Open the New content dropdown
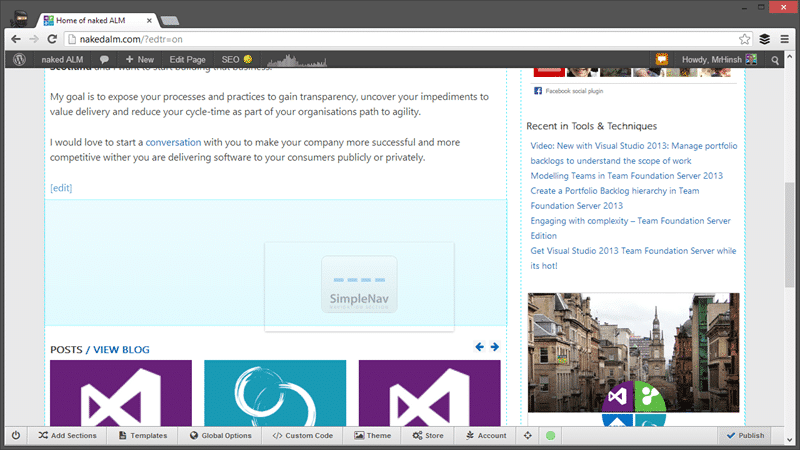The width and height of the screenshot is (800, 450). tap(139, 60)
